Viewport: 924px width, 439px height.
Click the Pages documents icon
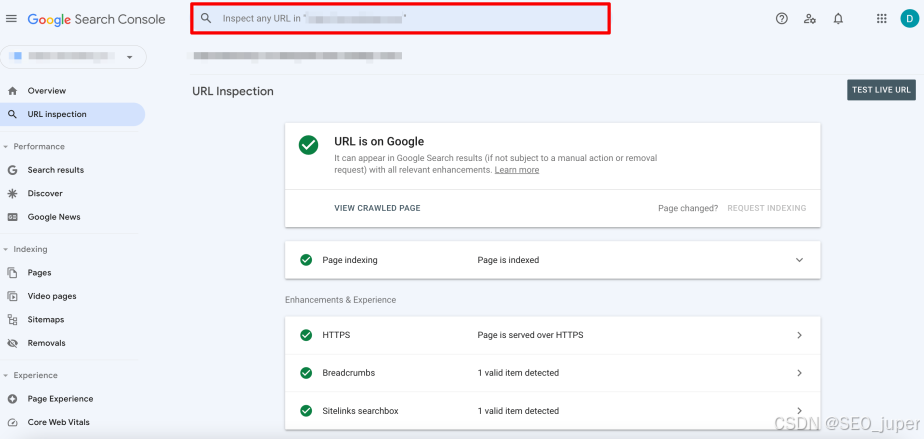12,273
